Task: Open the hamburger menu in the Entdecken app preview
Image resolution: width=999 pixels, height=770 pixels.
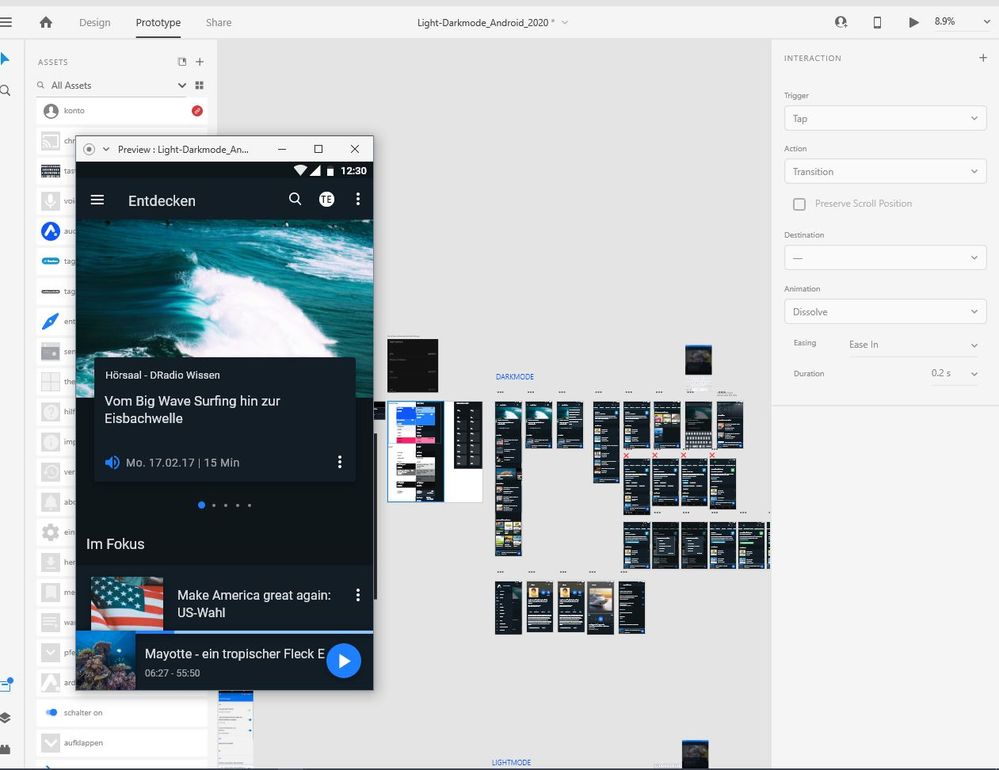Action: [x=97, y=200]
